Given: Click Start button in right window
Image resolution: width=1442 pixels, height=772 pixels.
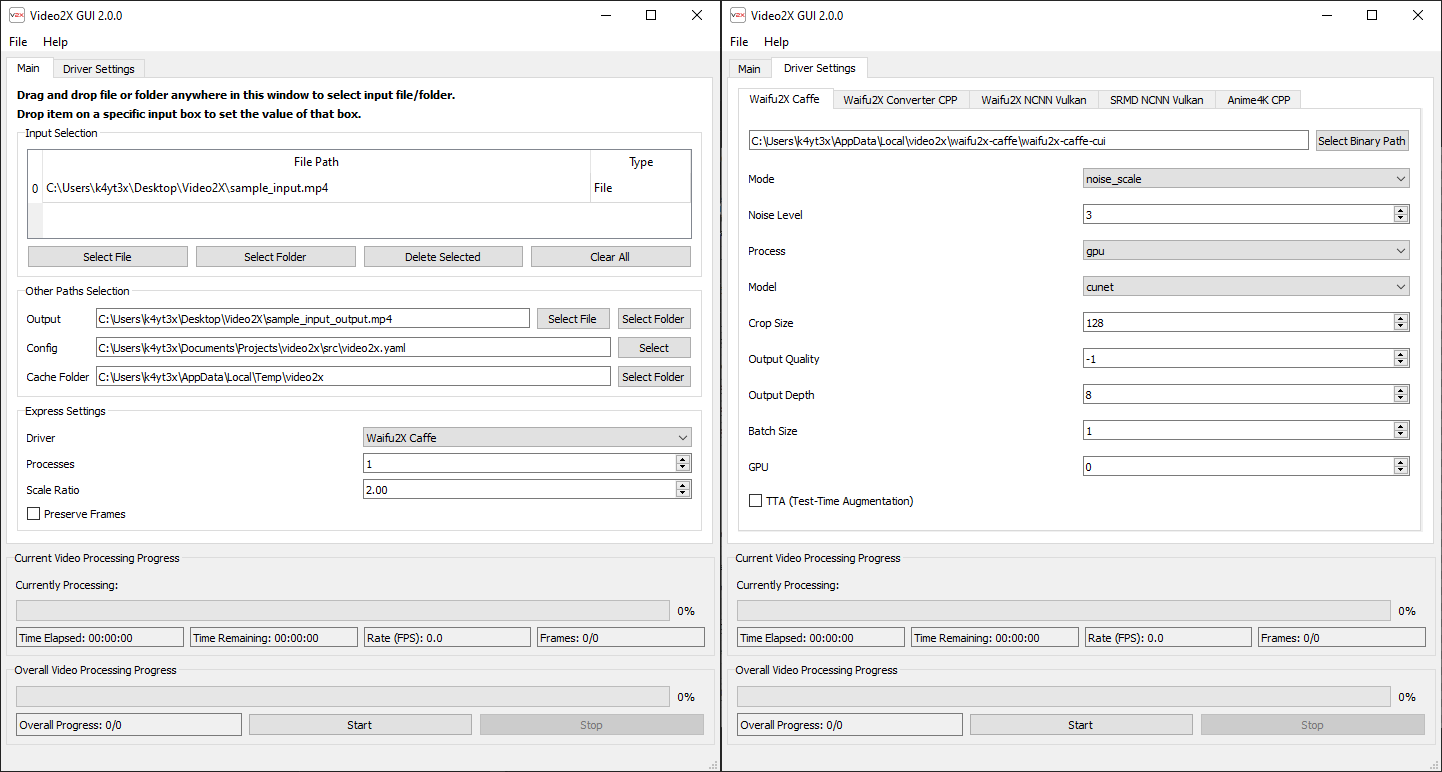Looking at the screenshot, I should coord(1081,725).
